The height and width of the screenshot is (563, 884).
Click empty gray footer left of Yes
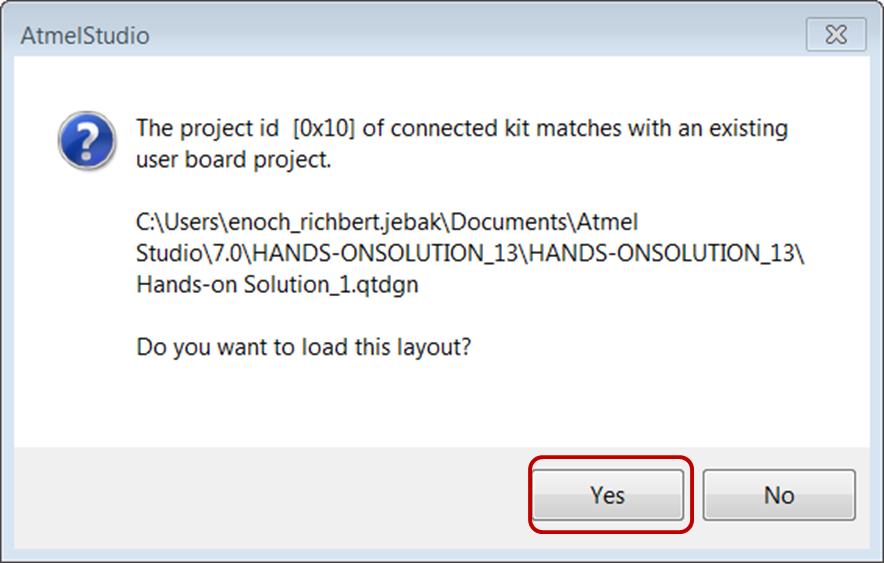(x=270, y=495)
